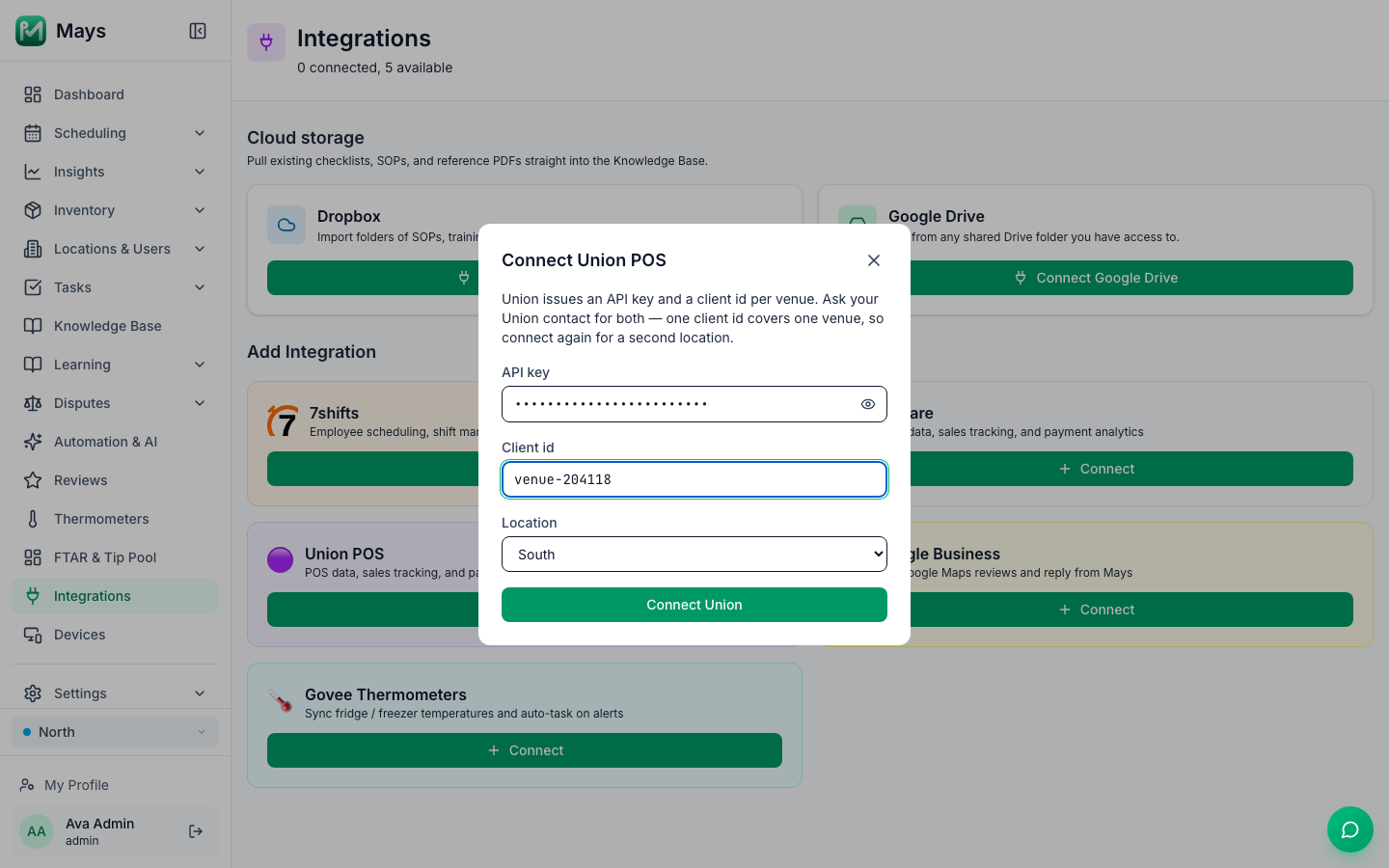Expand the Learning menu chevron
The image size is (1389, 868).
pos(200,365)
